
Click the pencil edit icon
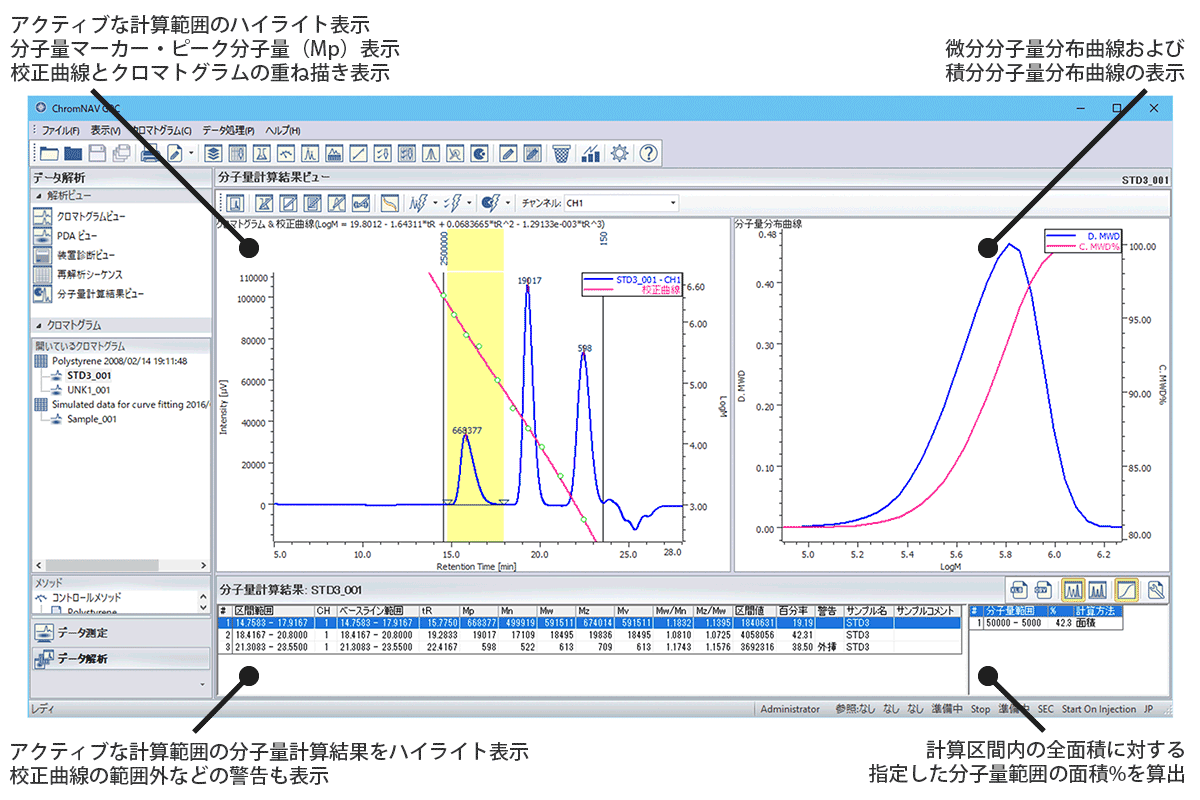pos(508,153)
